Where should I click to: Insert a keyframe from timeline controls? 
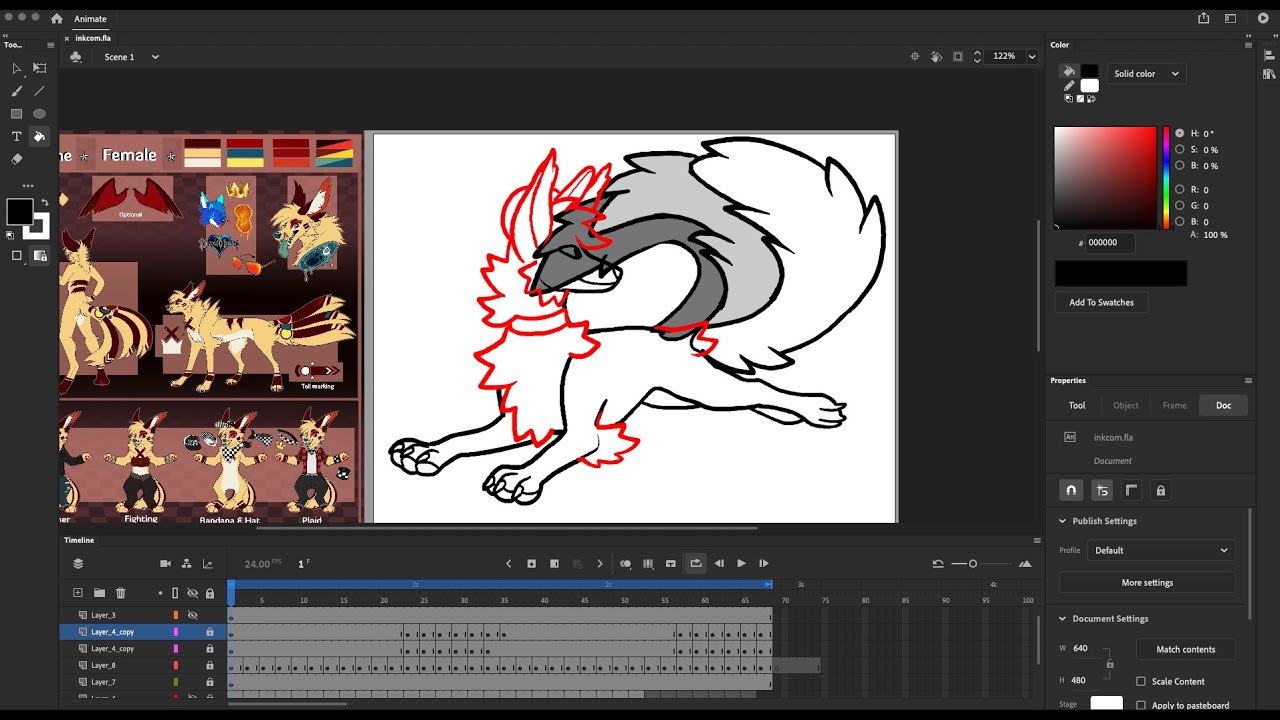pyautogui.click(x=532, y=564)
